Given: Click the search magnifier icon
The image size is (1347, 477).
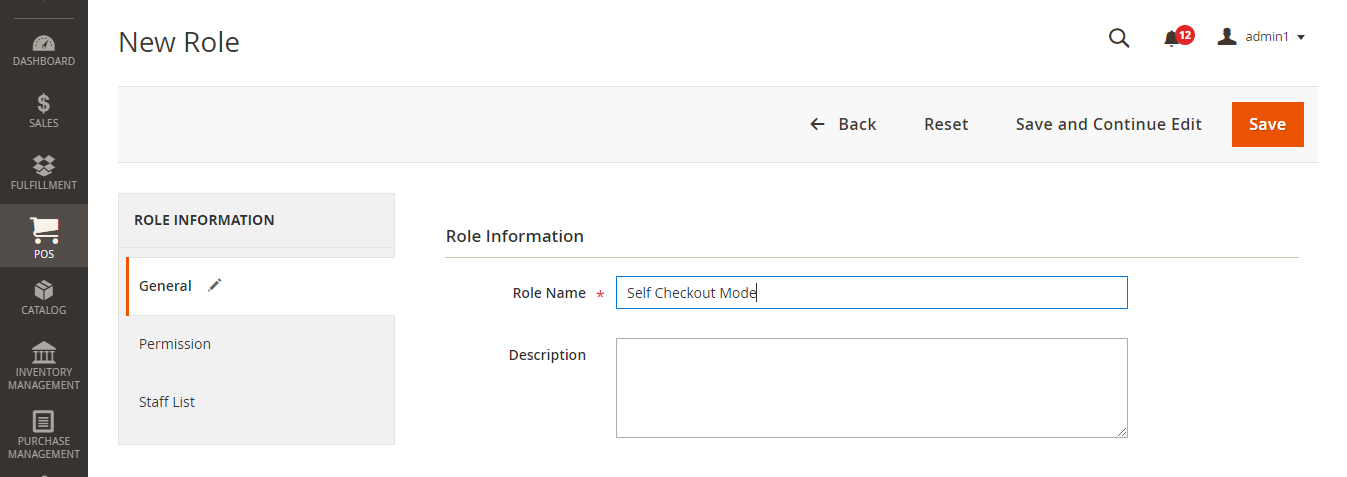Looking at the screenshot, I should pyautogui.click(x=1119, y=38).
